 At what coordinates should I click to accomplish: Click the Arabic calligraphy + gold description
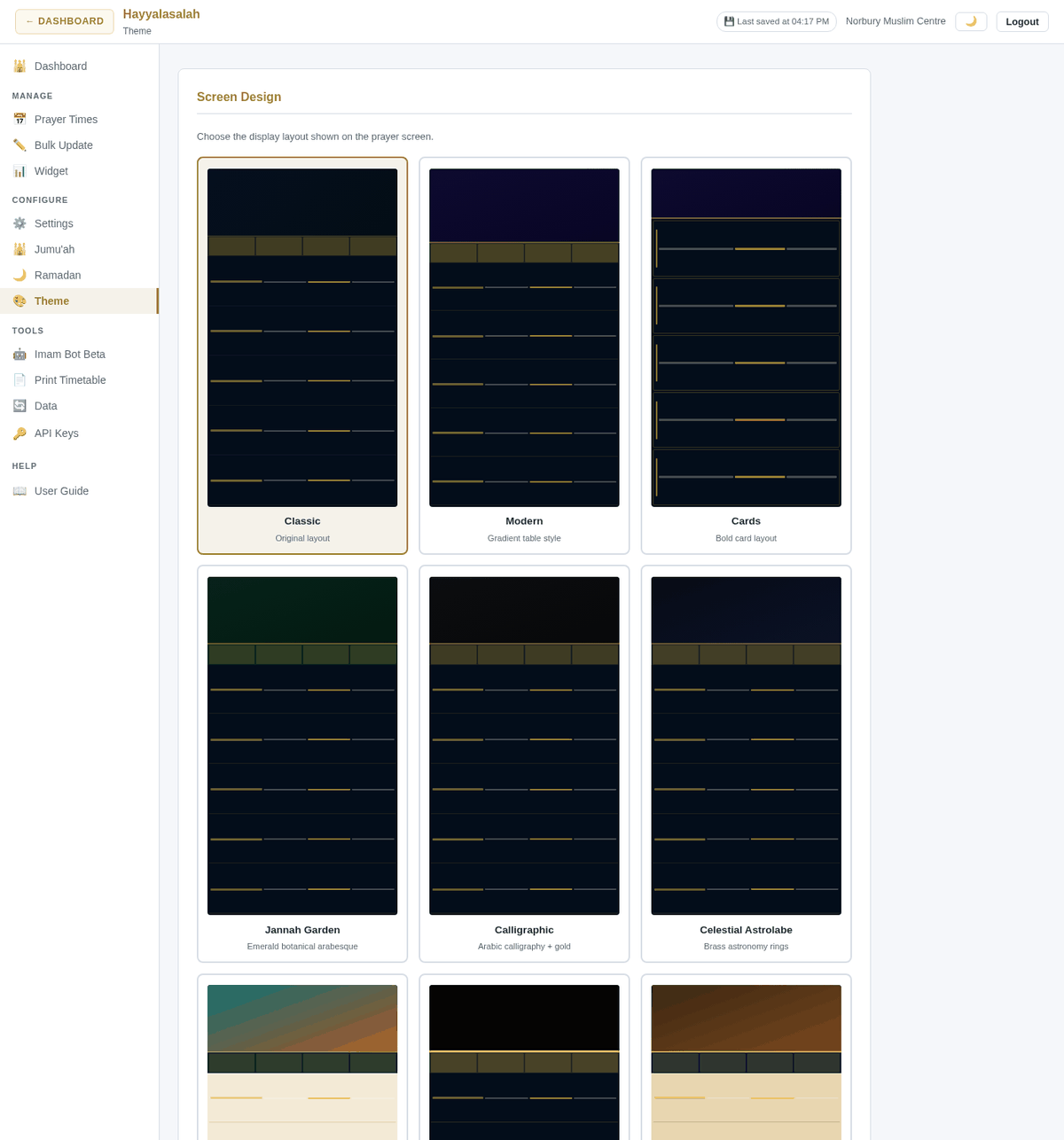click(524, 947)
